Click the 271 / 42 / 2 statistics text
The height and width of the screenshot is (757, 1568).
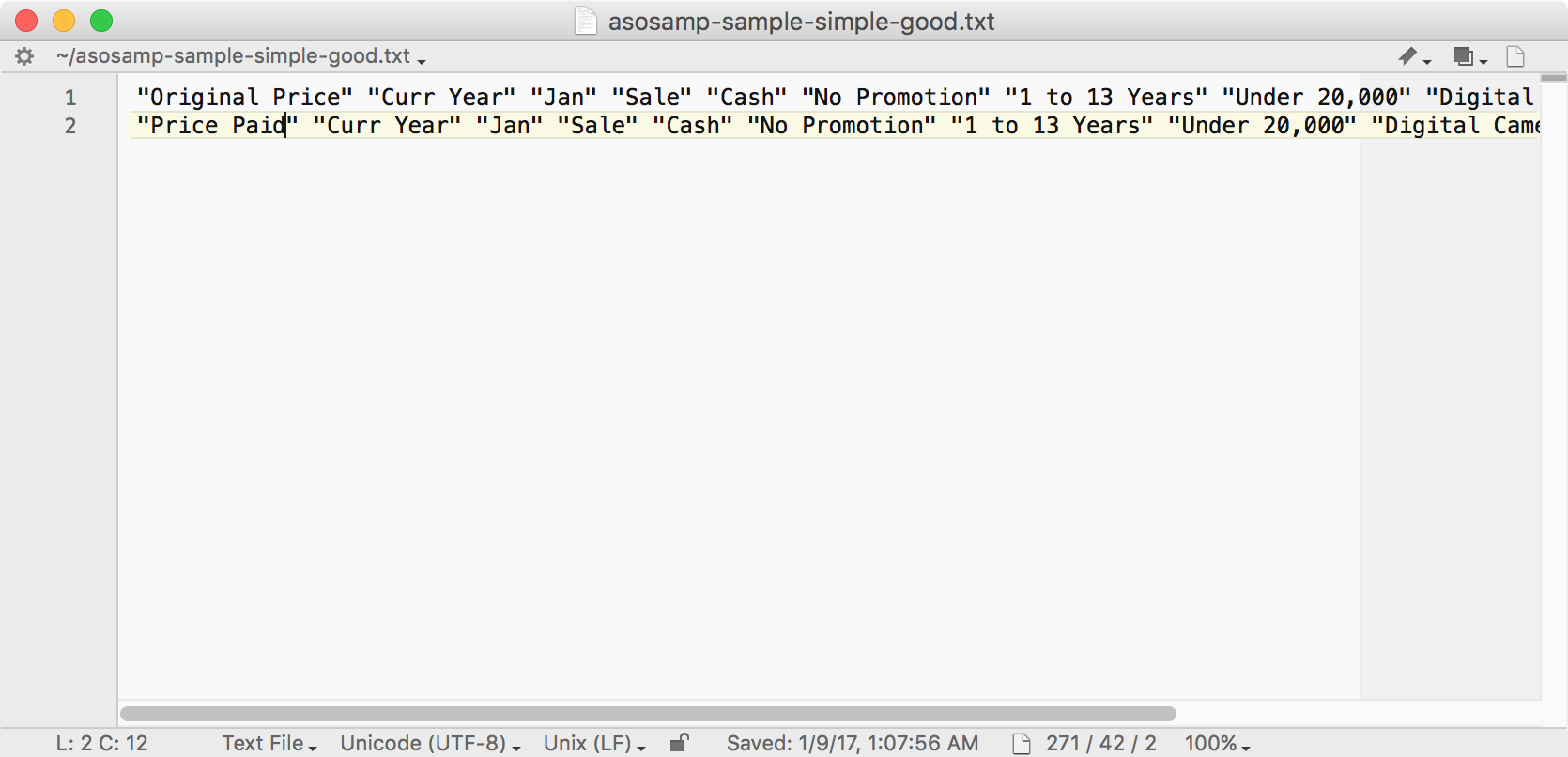pyautogui.click(x=1100, y=743)
